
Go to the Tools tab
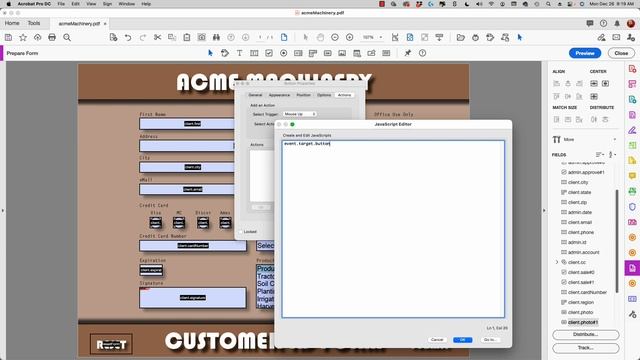[x=34, y=23]
